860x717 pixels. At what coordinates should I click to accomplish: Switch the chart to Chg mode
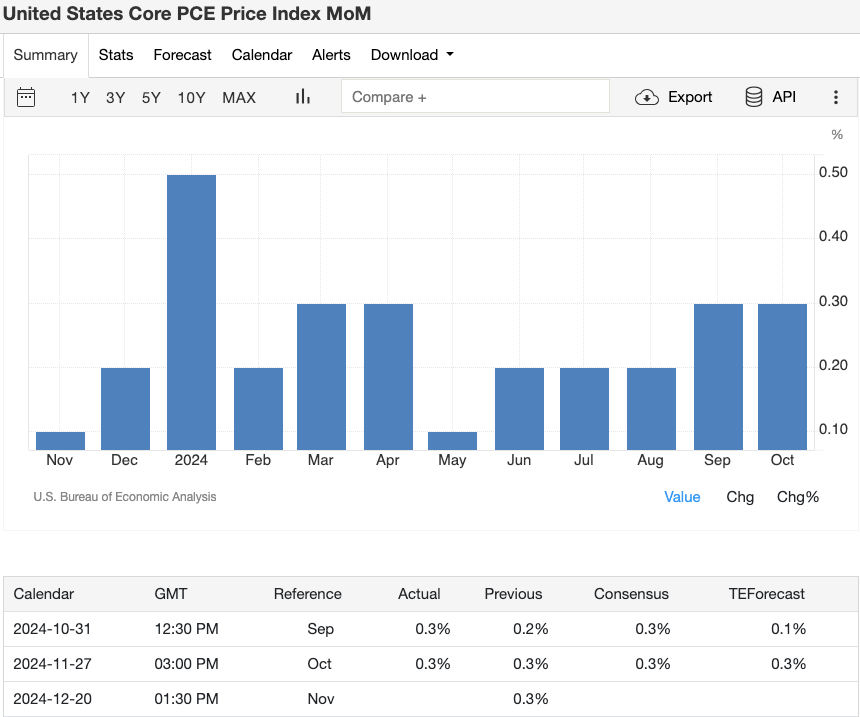(740, 497)
